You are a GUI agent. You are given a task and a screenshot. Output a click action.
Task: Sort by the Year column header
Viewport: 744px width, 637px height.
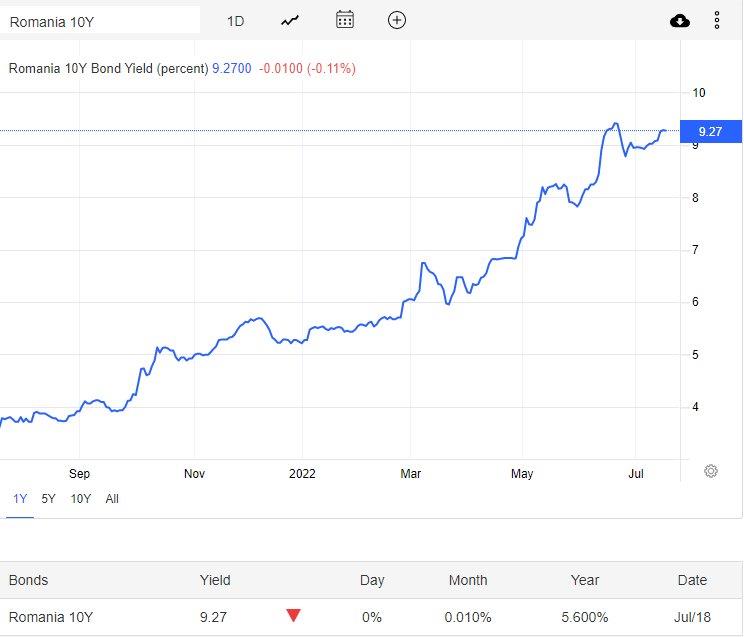(x=585, y=580)
